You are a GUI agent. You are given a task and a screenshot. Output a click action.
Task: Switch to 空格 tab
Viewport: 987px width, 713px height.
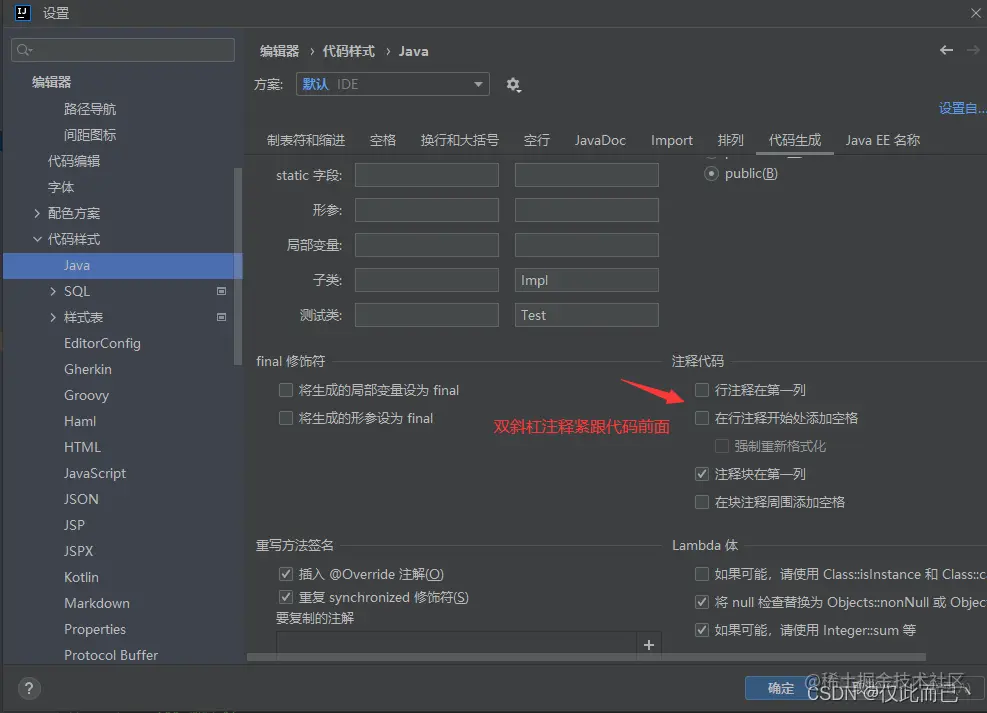click(x=383, y=140)
